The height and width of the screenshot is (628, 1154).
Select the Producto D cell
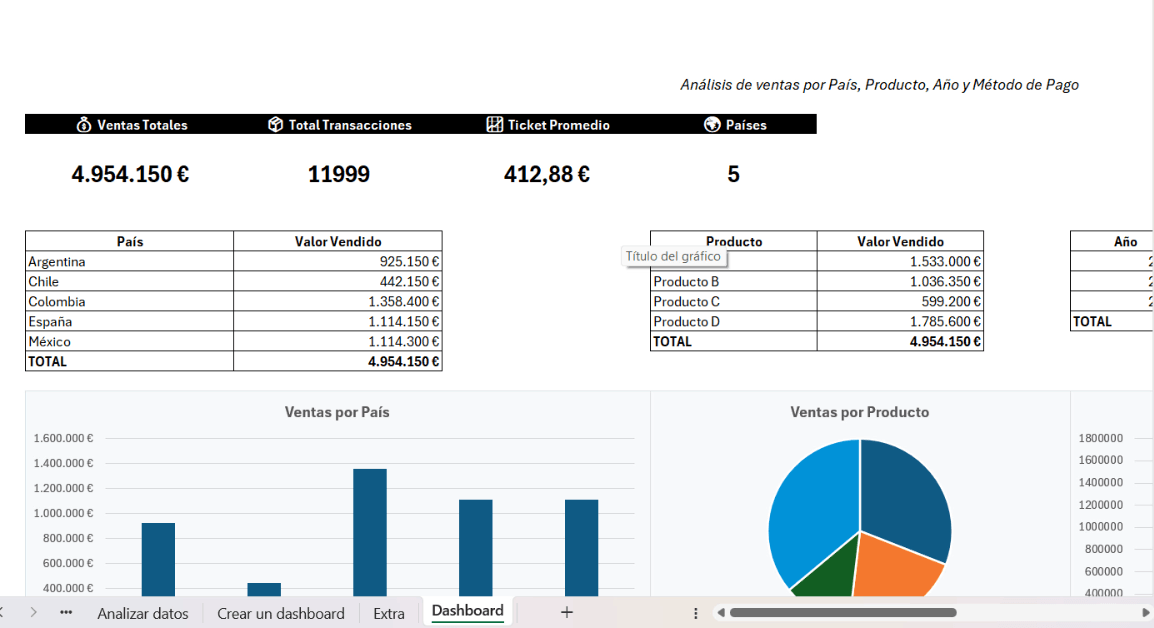(734, 321)
